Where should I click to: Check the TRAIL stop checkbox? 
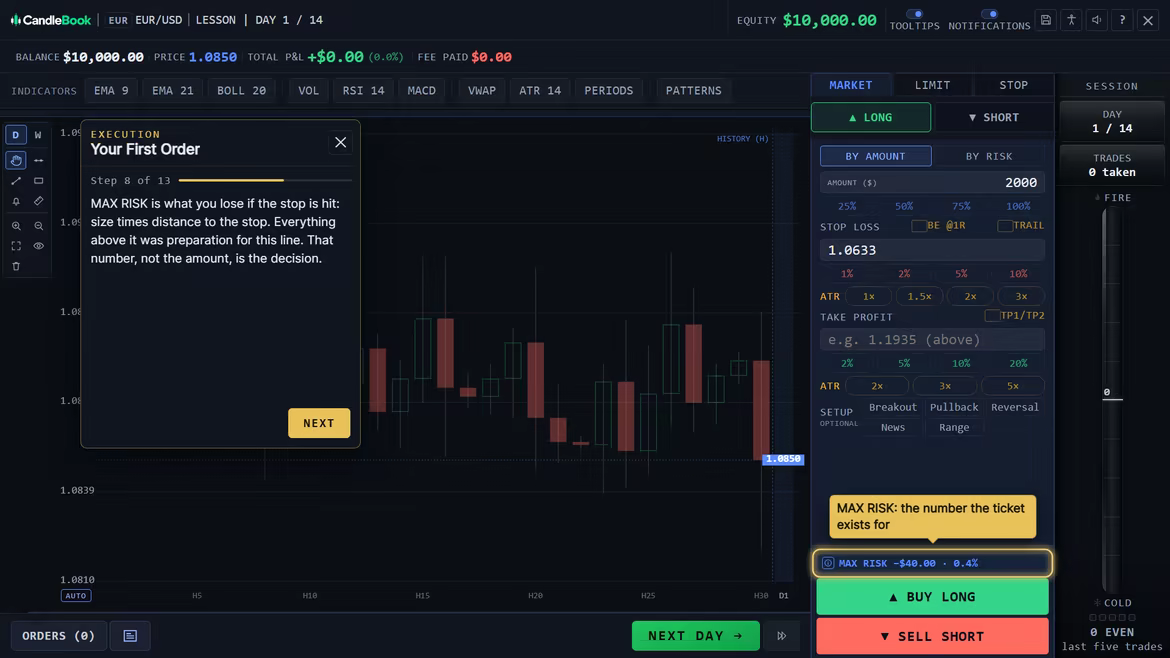pos(1005,225)
